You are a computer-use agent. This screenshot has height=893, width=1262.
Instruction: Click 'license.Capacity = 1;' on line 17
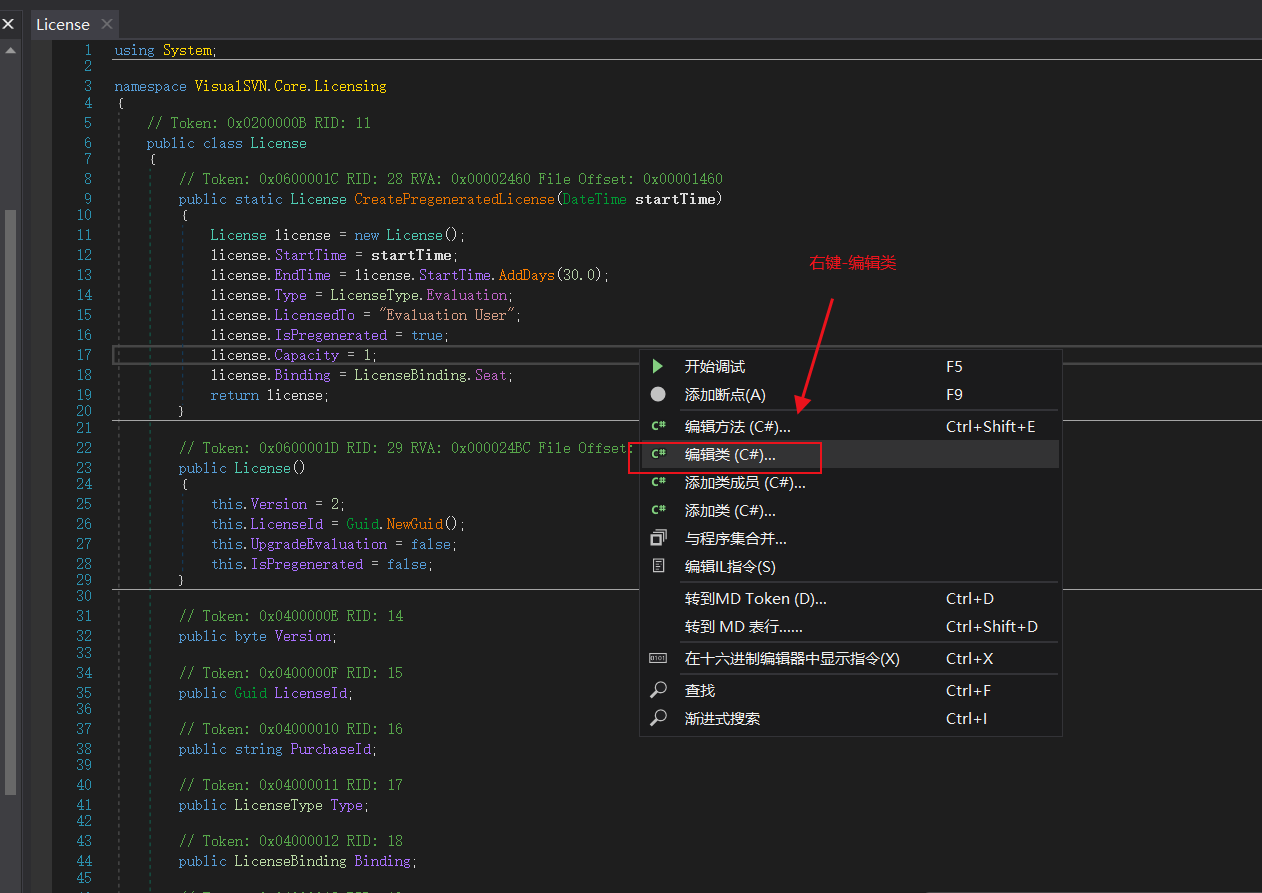[x=294, y=355]
